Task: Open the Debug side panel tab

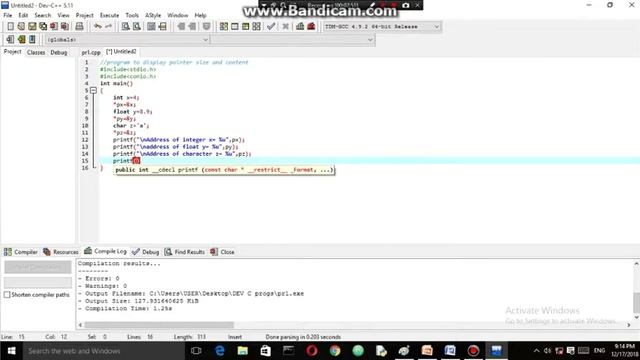Action: pos(59,52)
